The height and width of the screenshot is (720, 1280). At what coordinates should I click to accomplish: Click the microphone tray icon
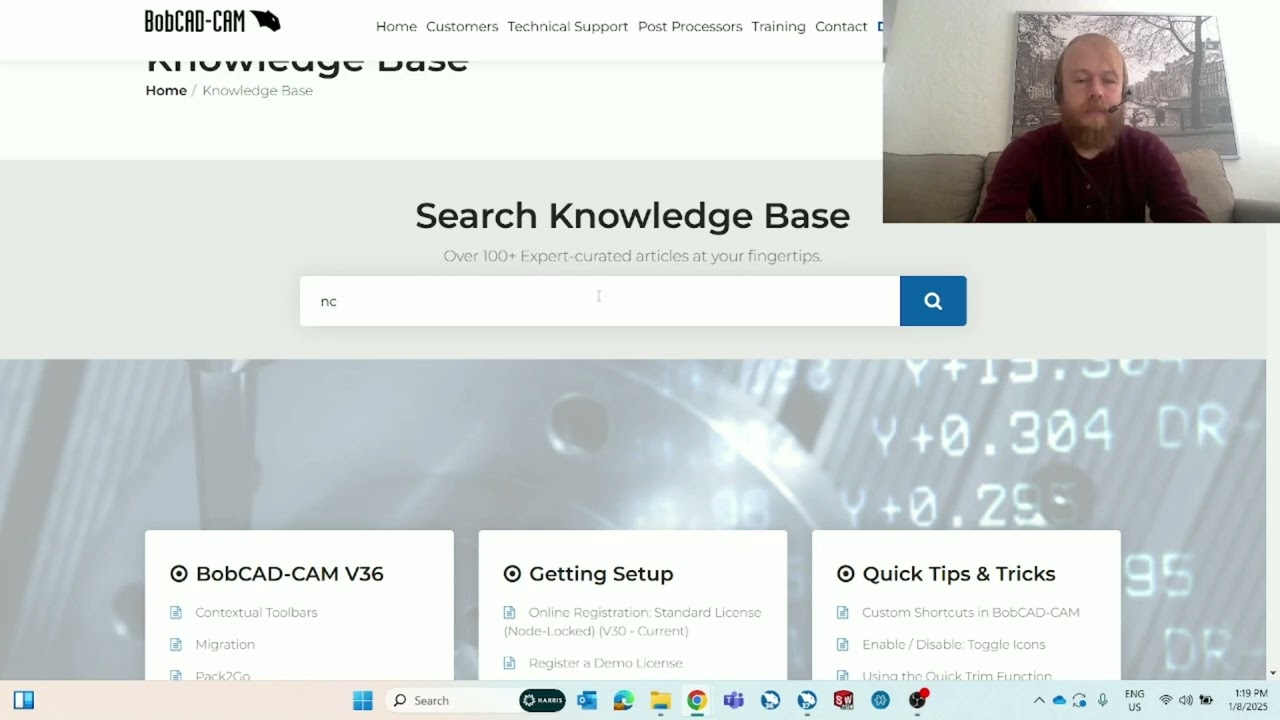click(x=1103, y=700)
